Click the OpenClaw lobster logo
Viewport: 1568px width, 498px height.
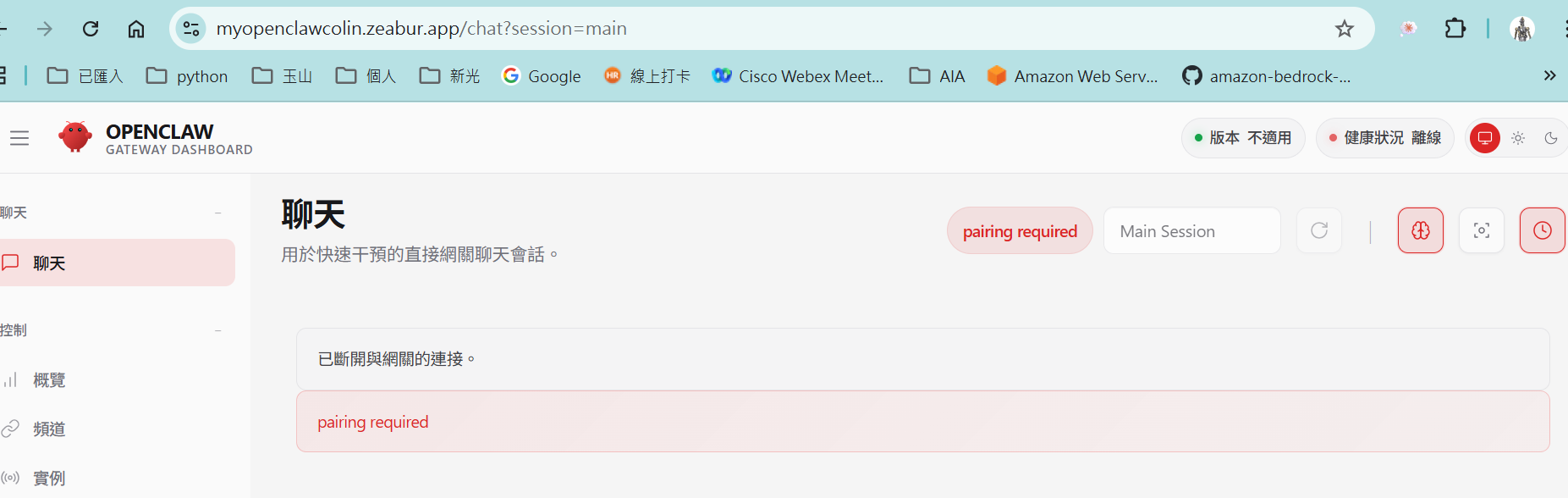75,136
